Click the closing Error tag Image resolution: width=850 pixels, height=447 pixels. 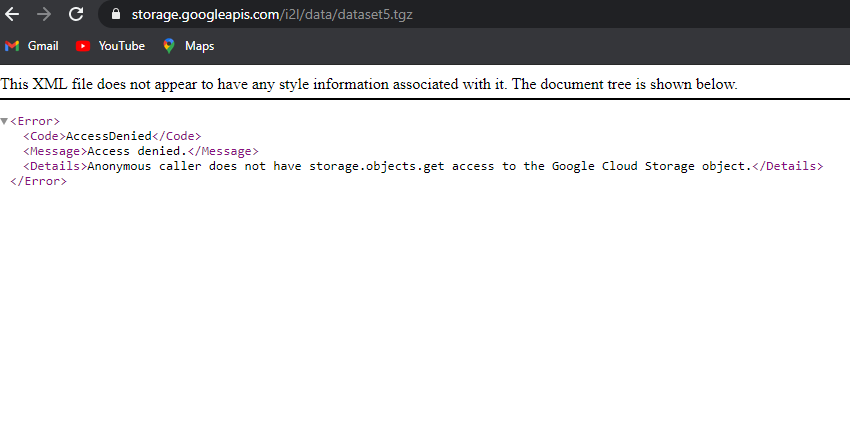[38, 181]
